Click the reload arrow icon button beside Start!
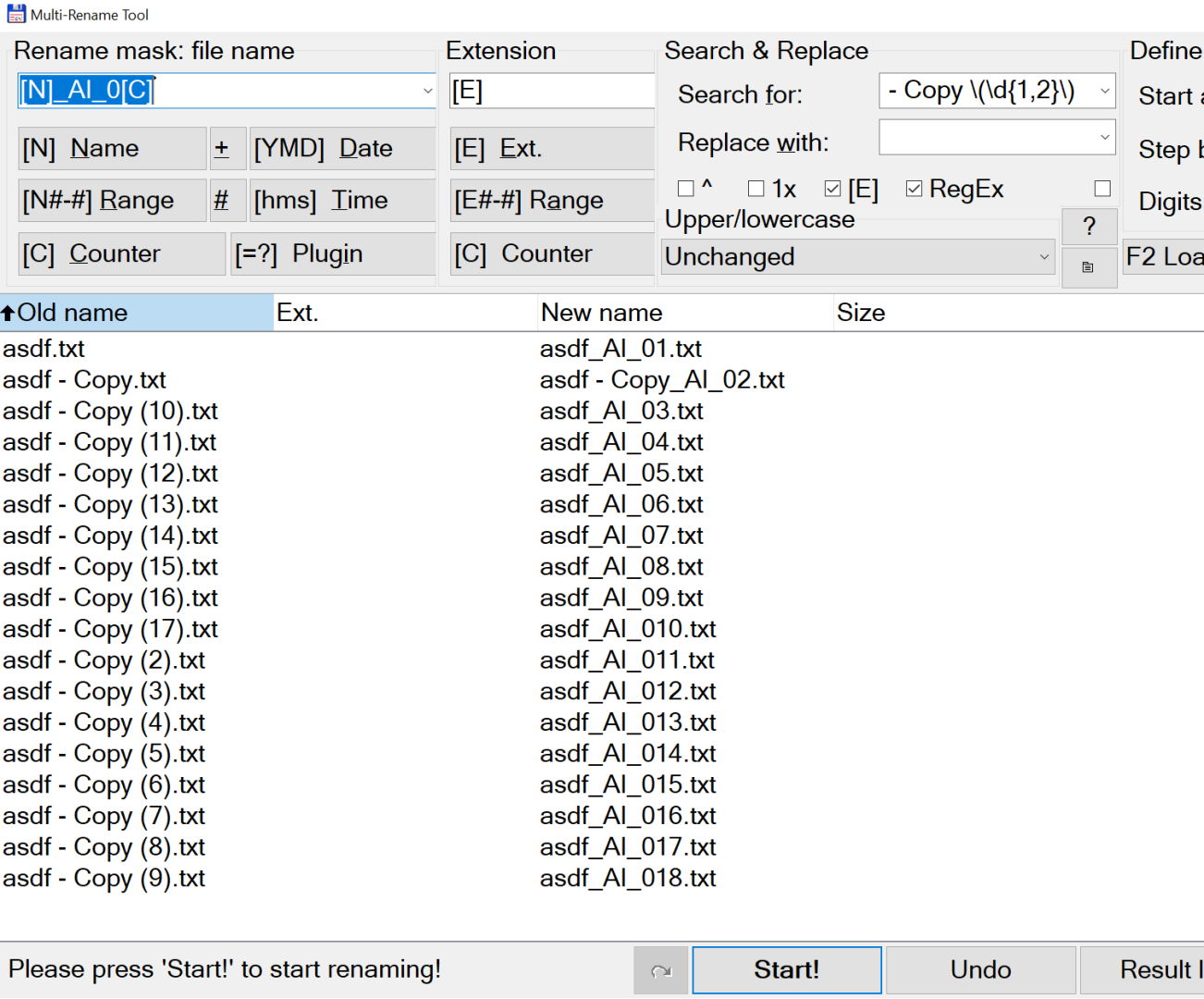 pos(661,970)
